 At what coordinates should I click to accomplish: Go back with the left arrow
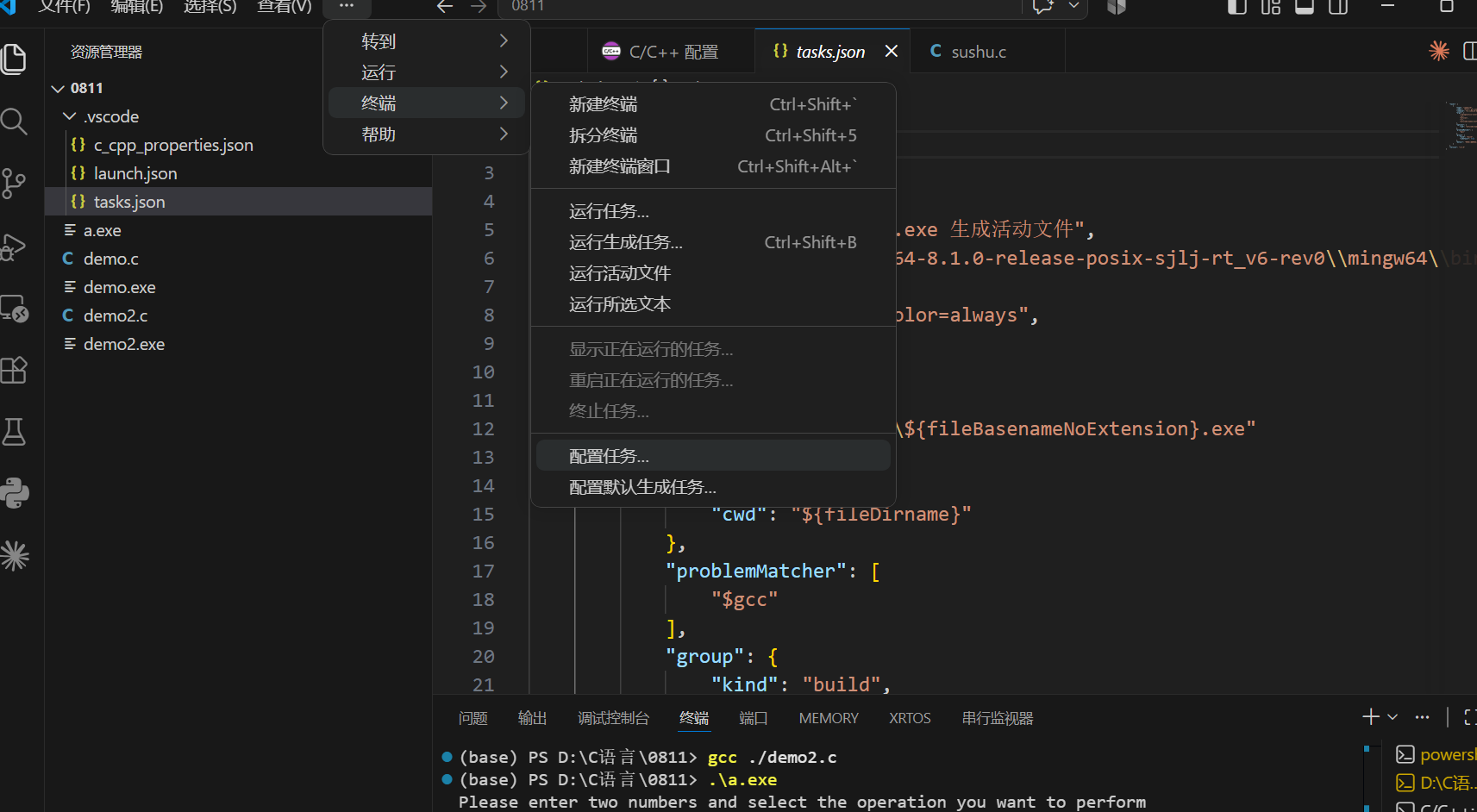pos(445,7)
